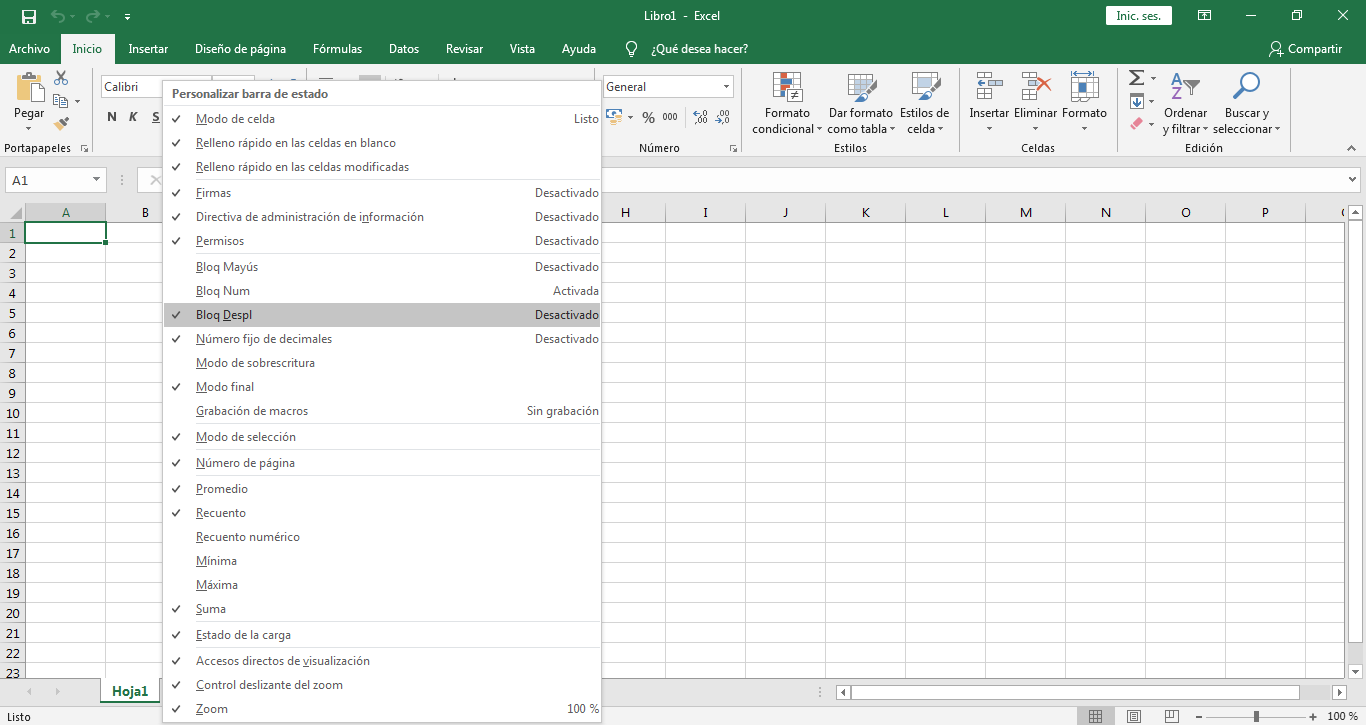The image size is (1366, 725).
Task: Open Formato condicional icon
Action: [x=786, y=88]
